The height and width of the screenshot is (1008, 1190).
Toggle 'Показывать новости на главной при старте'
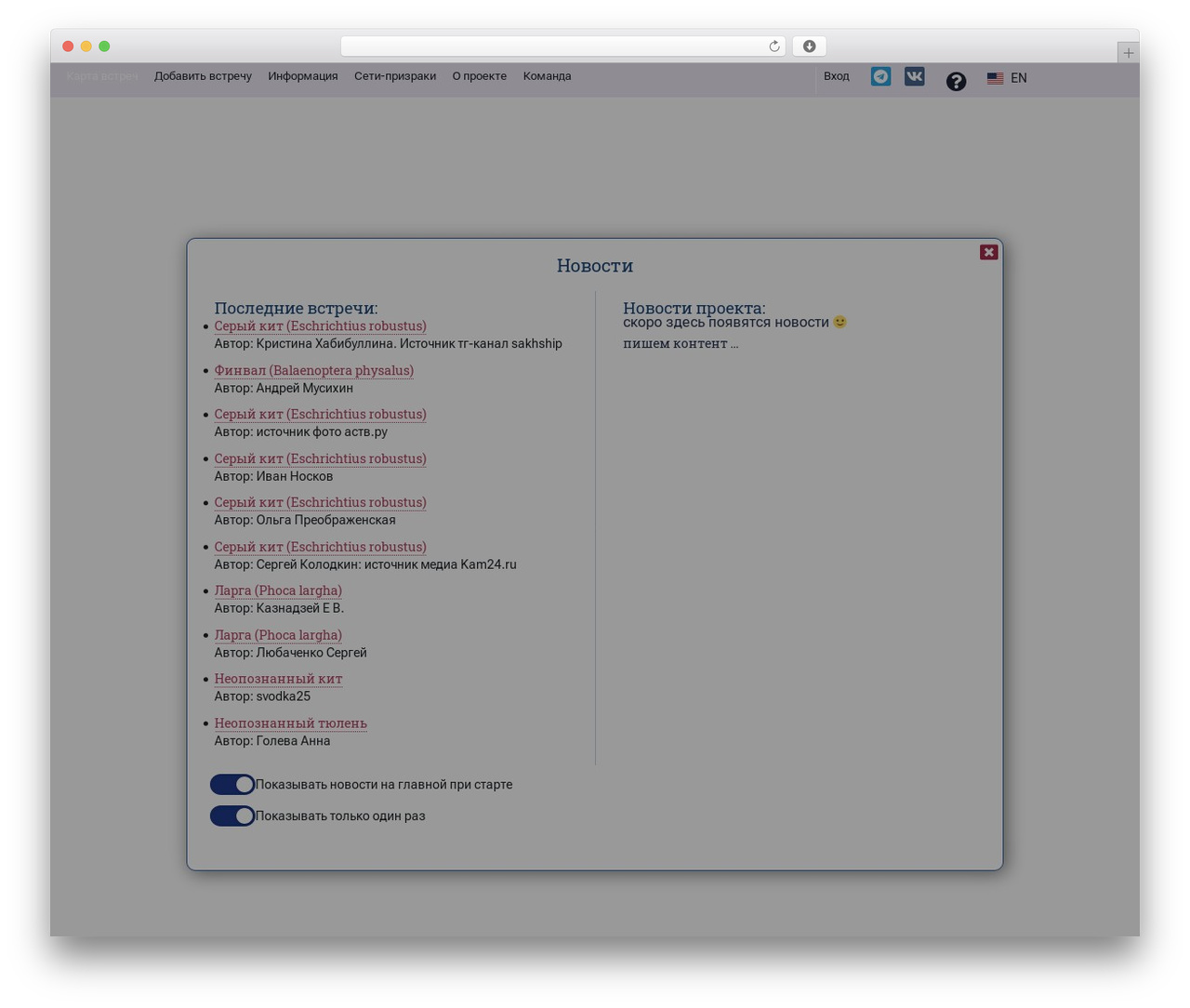coord(232,785)
